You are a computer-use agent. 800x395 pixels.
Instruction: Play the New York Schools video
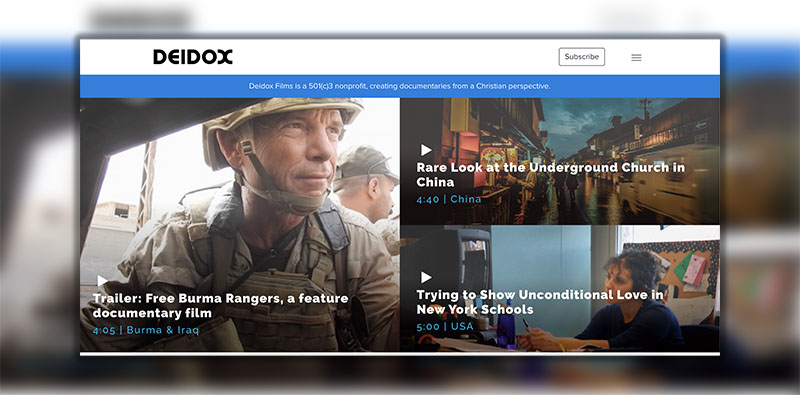pos(426,277)
